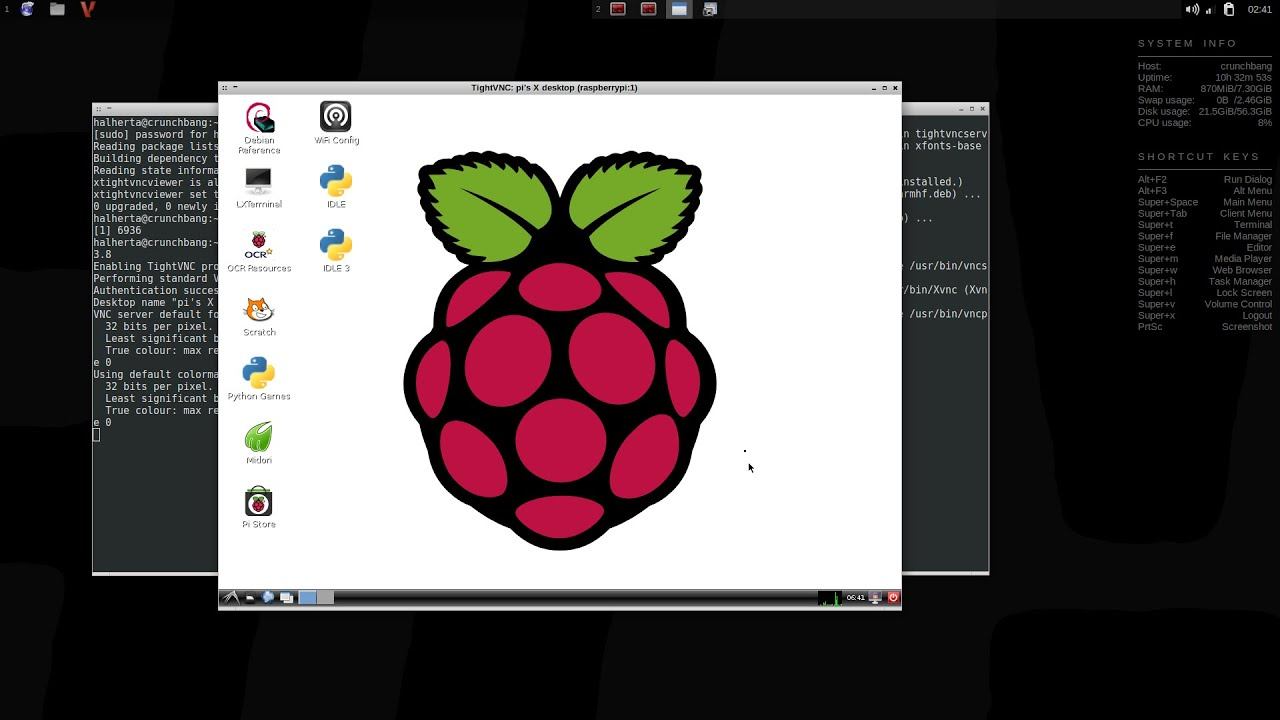Select the fourth window task in the top panel
The width and height of the screenshot is (1280, 720).
pyautogui.click(x=709, y=9)
